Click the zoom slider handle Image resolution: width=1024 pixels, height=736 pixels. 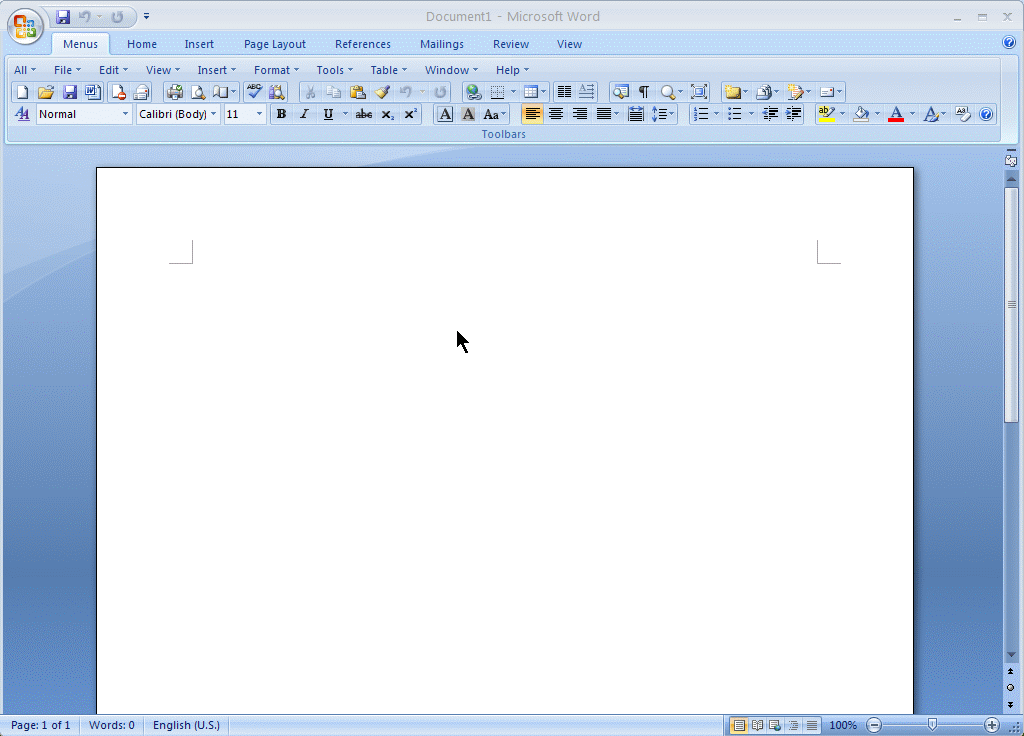coord(932,725)
